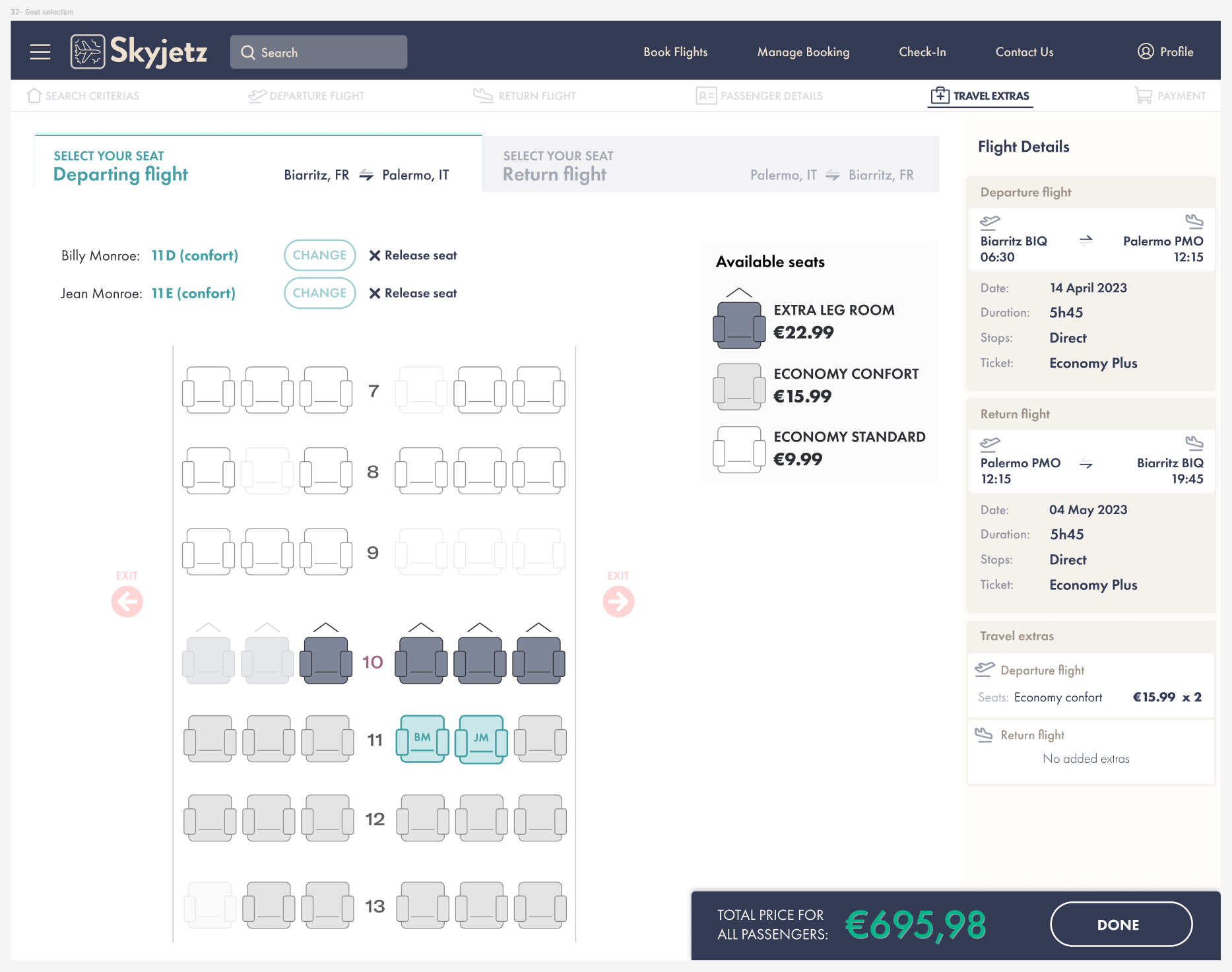The image size is (1232, 972).
Task: Go to Check-In page
Action: click(x=922, y=52)
